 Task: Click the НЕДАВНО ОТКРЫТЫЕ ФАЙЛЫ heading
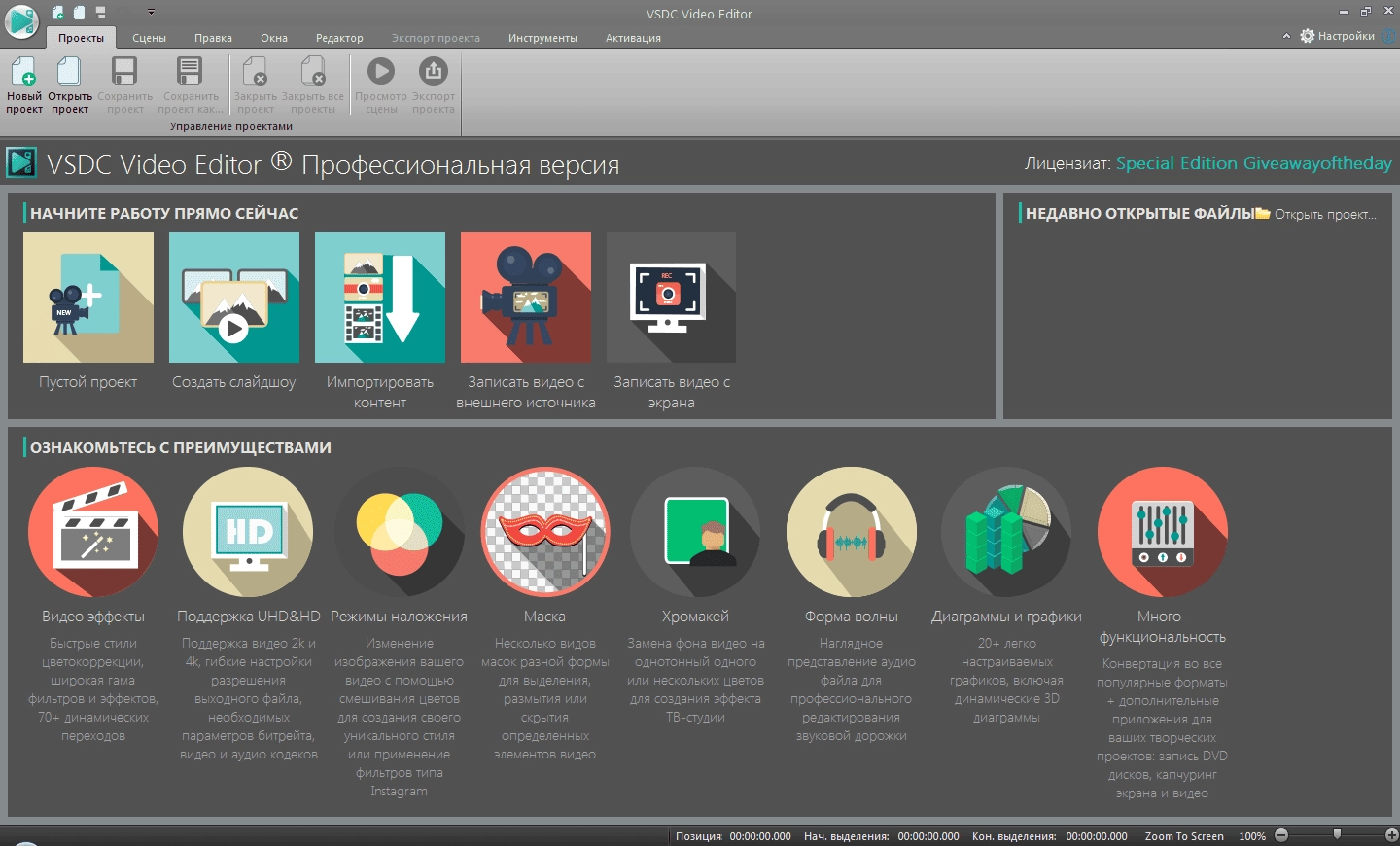[1139, 213]
